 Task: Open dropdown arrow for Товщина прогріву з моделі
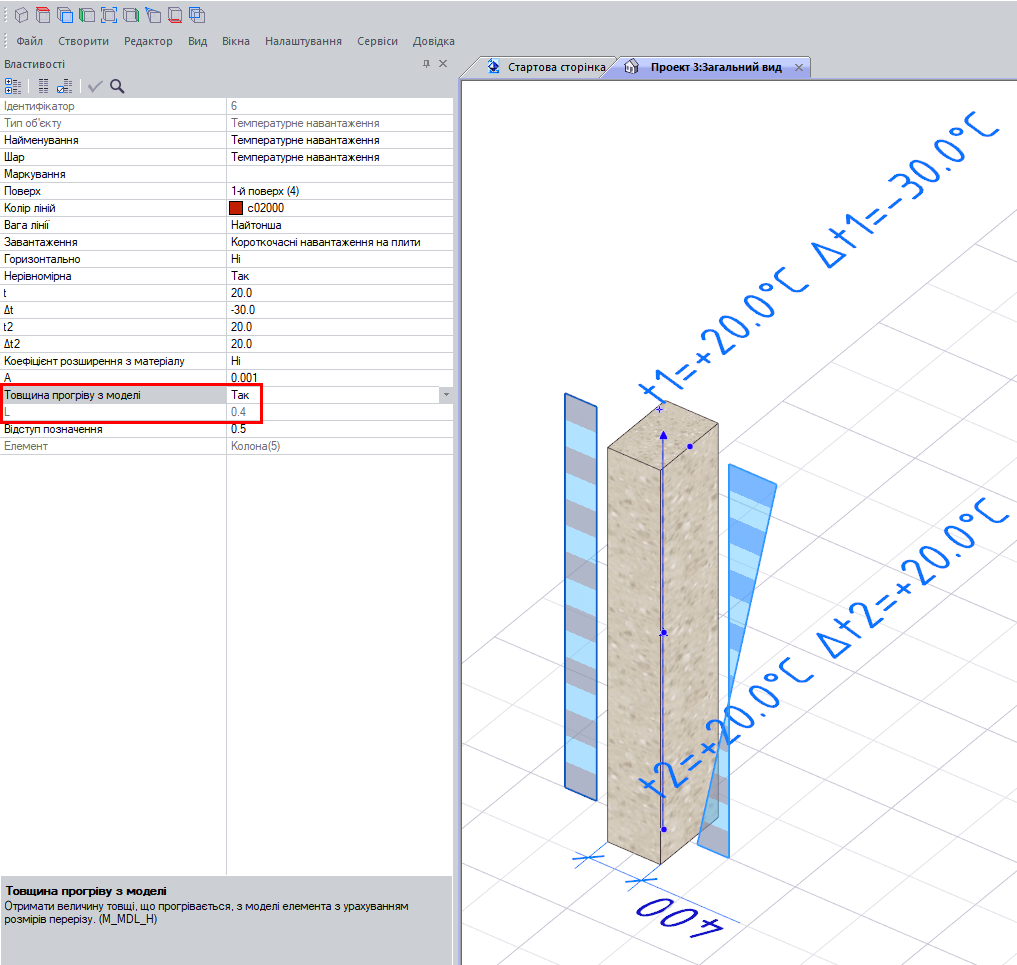(x=446, y=395)
